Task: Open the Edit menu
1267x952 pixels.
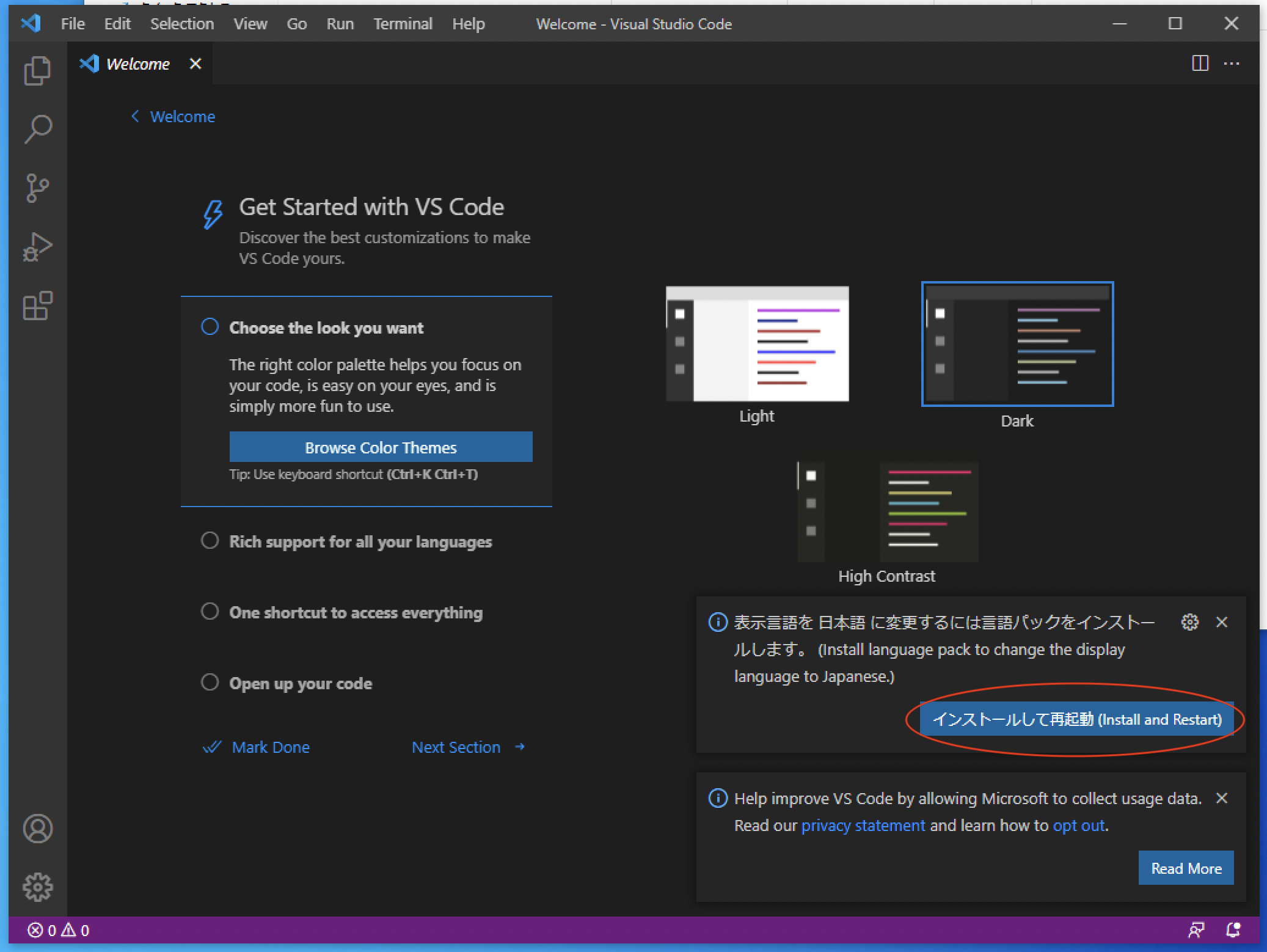Action: pos(117,24)
